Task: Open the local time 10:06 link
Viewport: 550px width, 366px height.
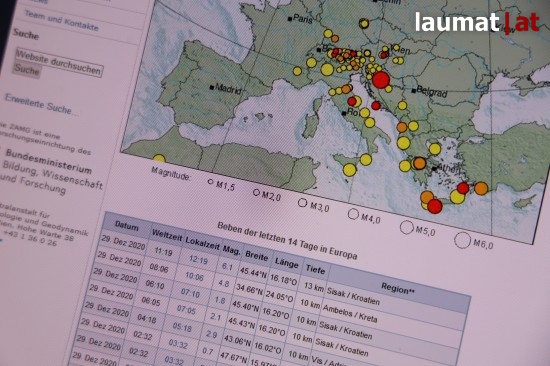Action: [194, 277]
